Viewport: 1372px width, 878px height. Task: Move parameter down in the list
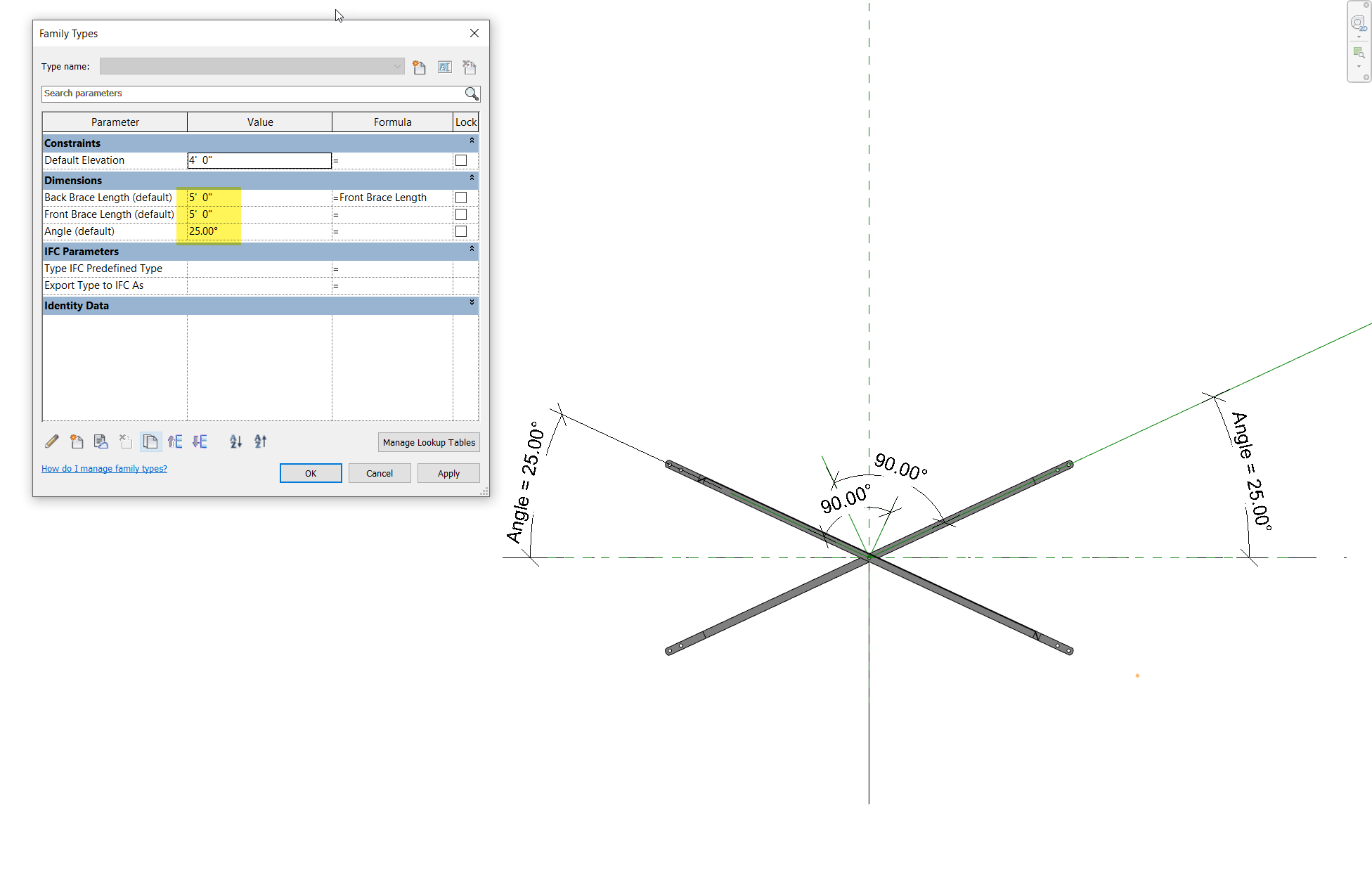point(200,441)
